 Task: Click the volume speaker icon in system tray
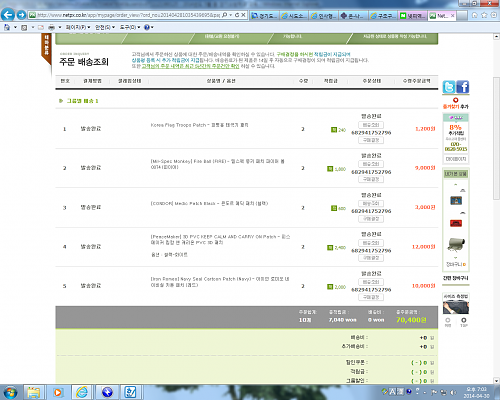point(453,392)
